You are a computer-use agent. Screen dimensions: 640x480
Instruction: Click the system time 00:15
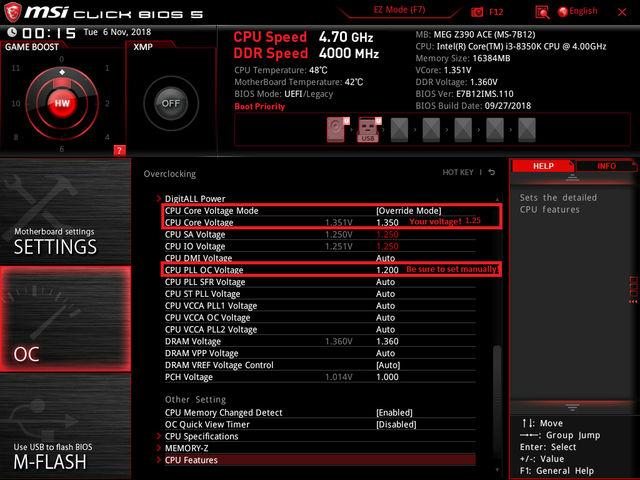[x=49, y=33]
